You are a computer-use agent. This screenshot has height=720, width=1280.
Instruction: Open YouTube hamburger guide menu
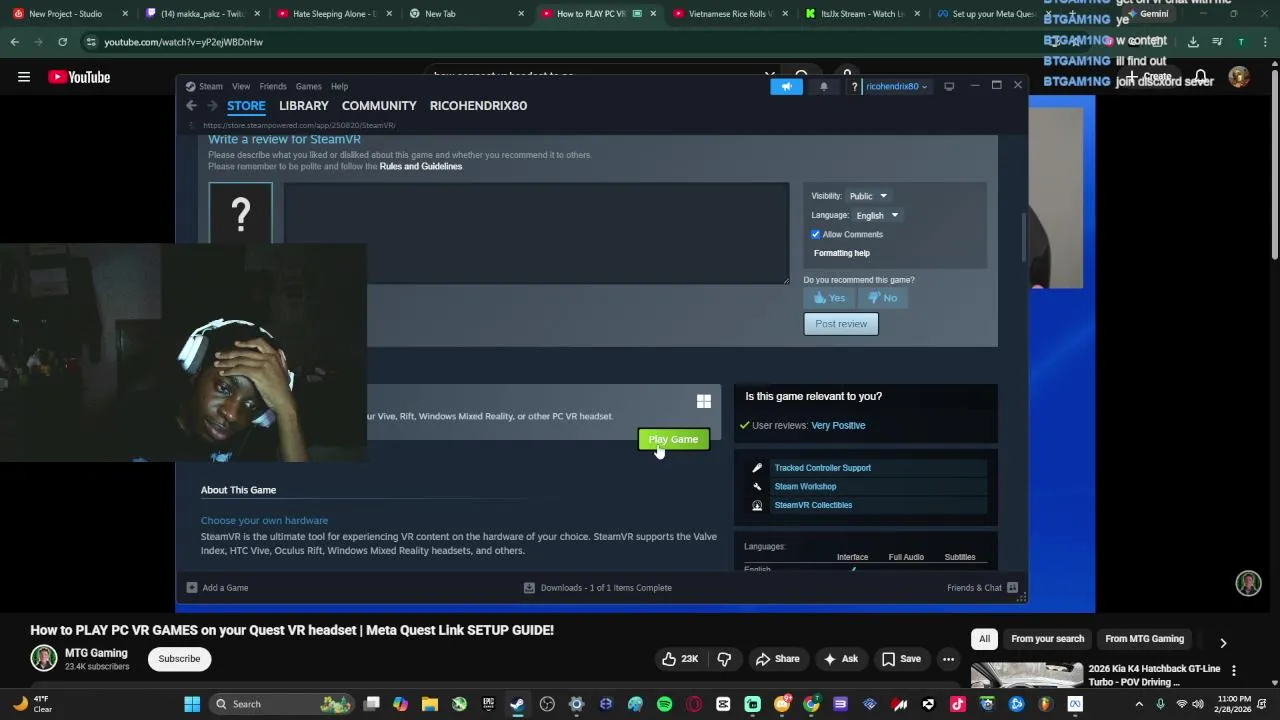coord(24,77)
